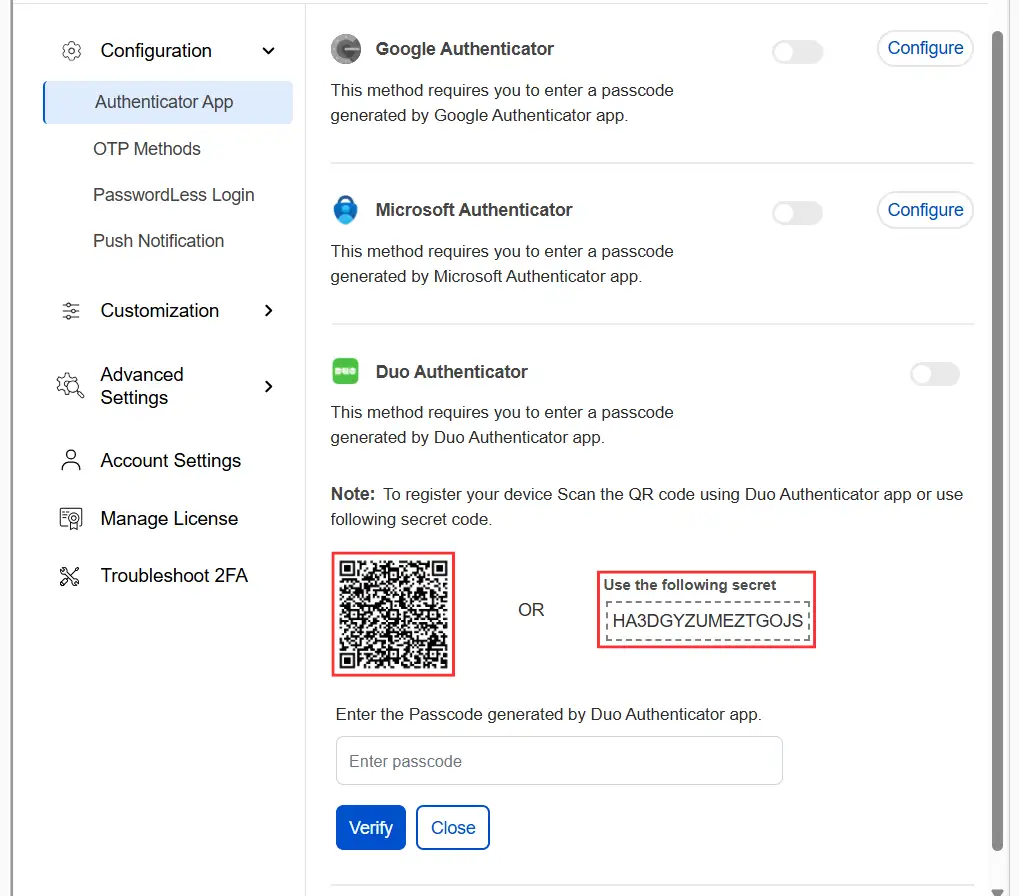Click the Manage License certificate icon
The width and height of the screenshot is (1019, 896).
tap(69, 518)
